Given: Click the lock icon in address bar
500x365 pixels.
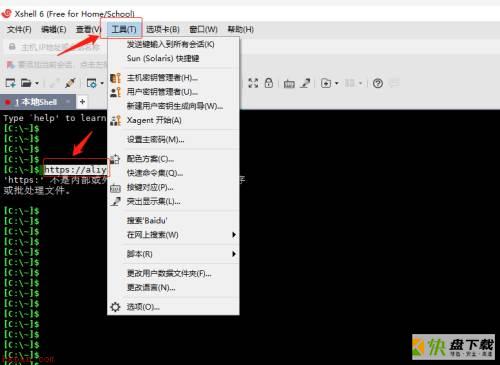Looking at the screenshot, I should click(12, 47).
